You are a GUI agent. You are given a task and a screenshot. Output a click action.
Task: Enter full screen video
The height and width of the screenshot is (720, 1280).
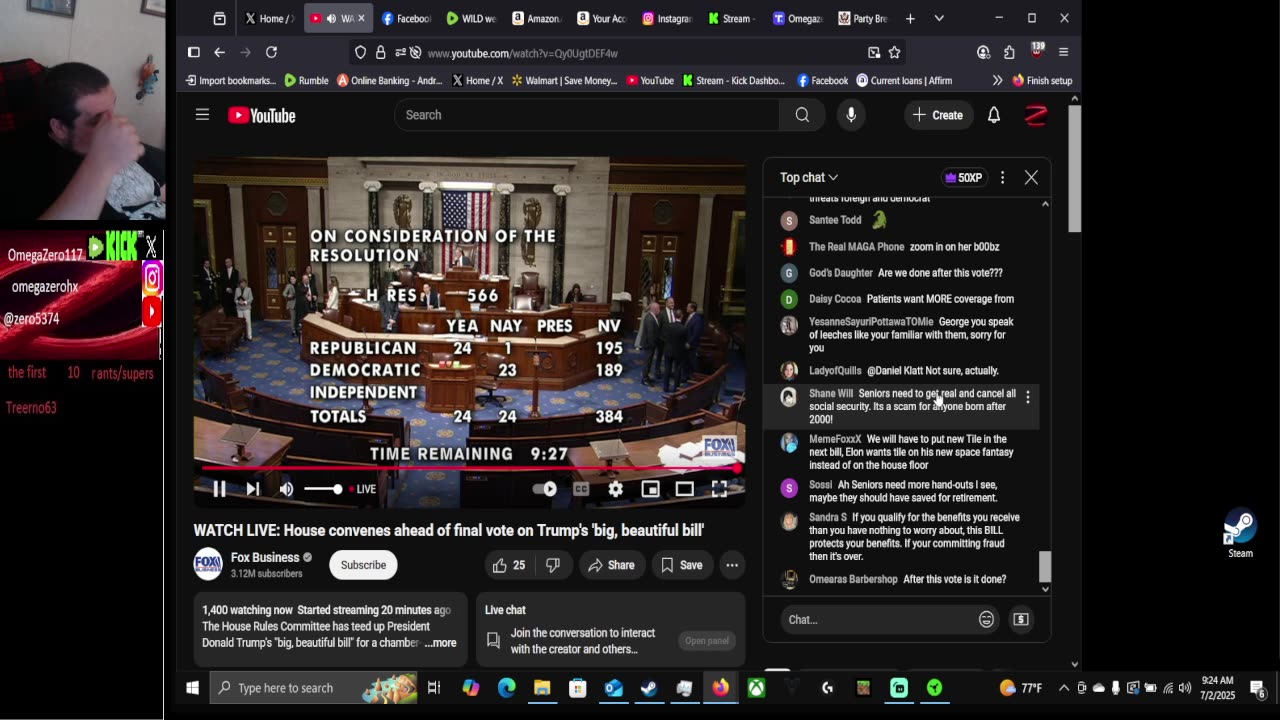click(719, 489)
